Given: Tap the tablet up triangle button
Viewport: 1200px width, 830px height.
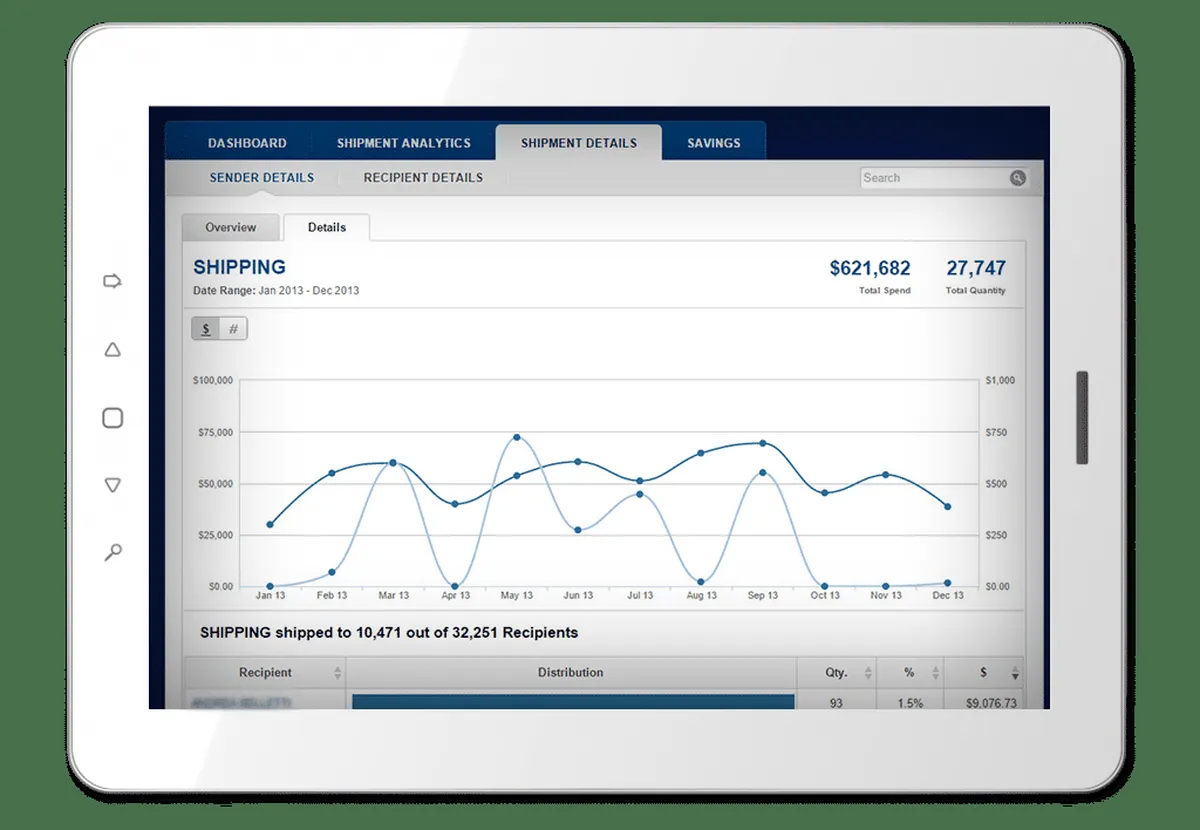Looking at the screenshot, I should click(113, 350).
